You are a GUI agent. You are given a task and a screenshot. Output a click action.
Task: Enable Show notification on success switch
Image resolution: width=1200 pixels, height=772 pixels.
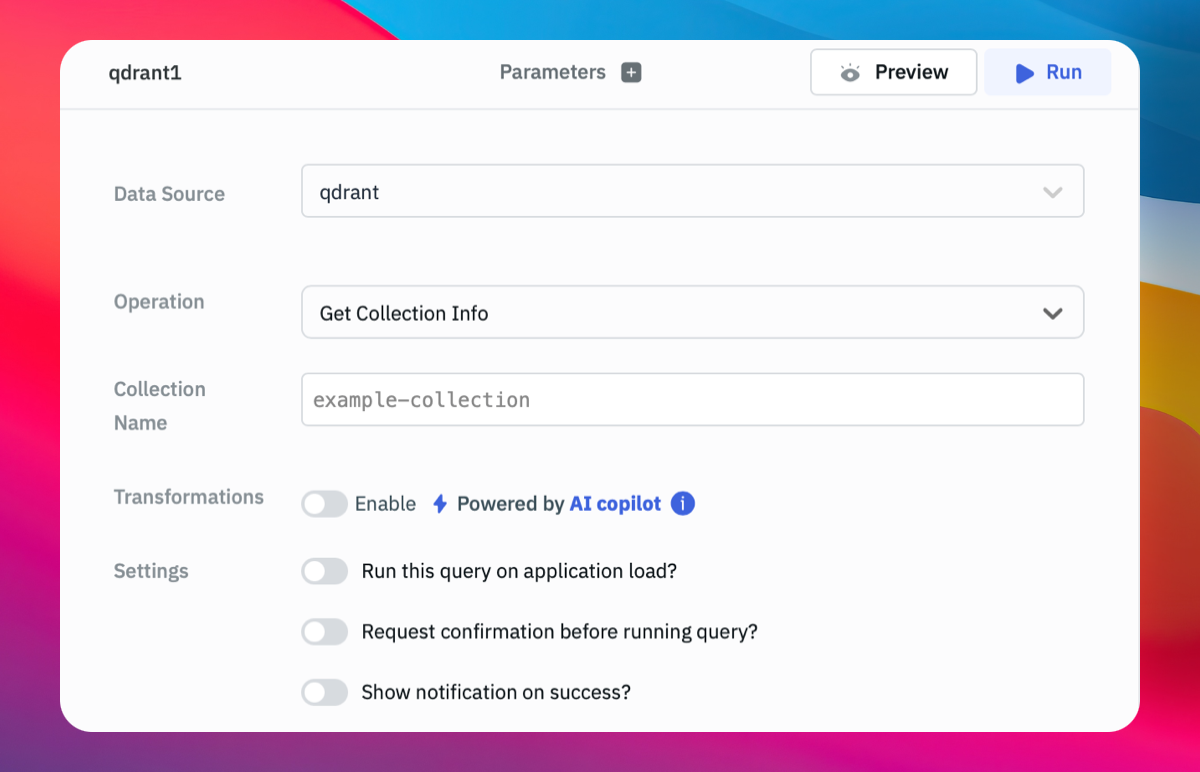[324, 692]
